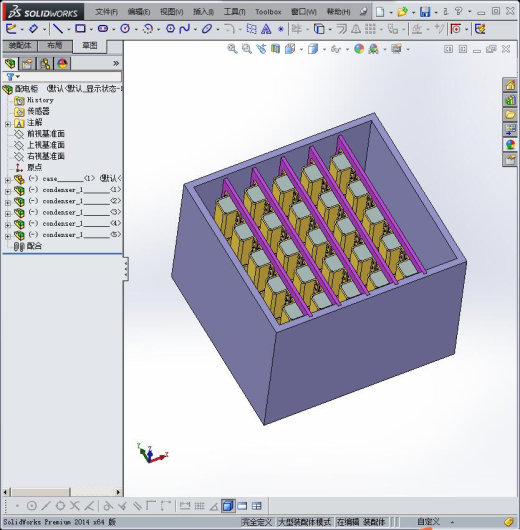Toggle the shaded display button in bottom toolbar

(228, 506)
